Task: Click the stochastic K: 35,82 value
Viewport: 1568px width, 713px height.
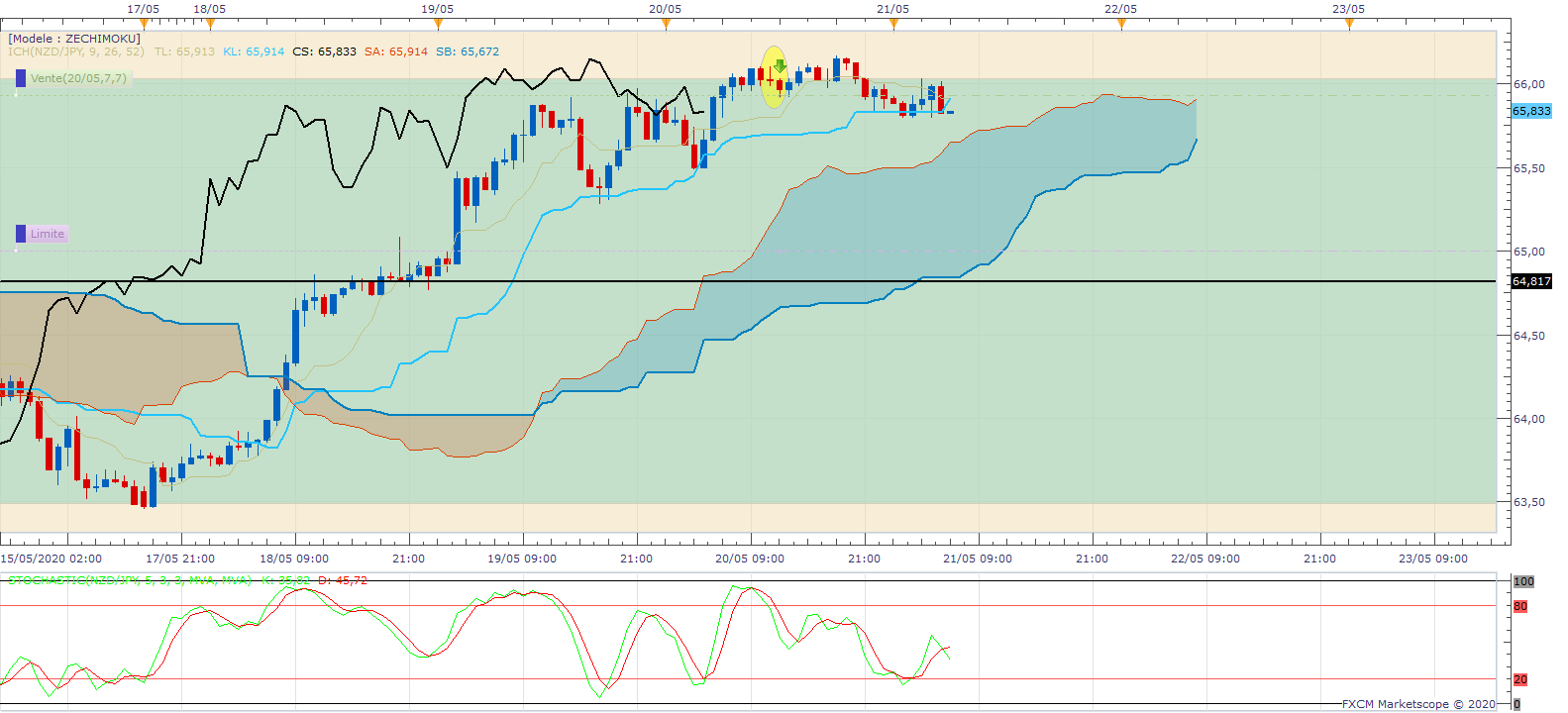Action: 285,580
